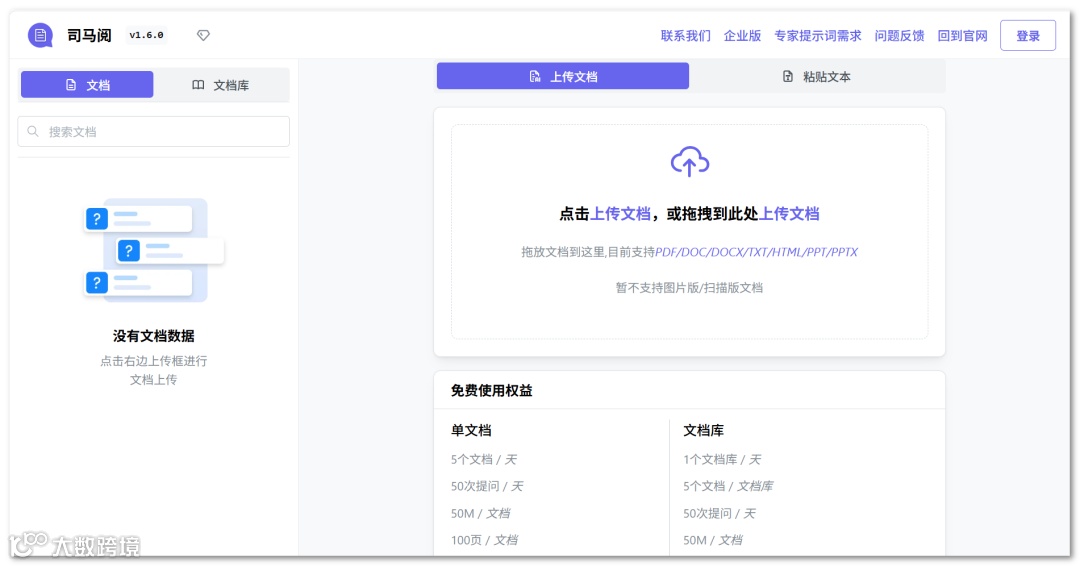Click the 暂不支持图片版/扫描版文档 notice
The width and height of the screenshot is (1080, 566).
point(689,288)
